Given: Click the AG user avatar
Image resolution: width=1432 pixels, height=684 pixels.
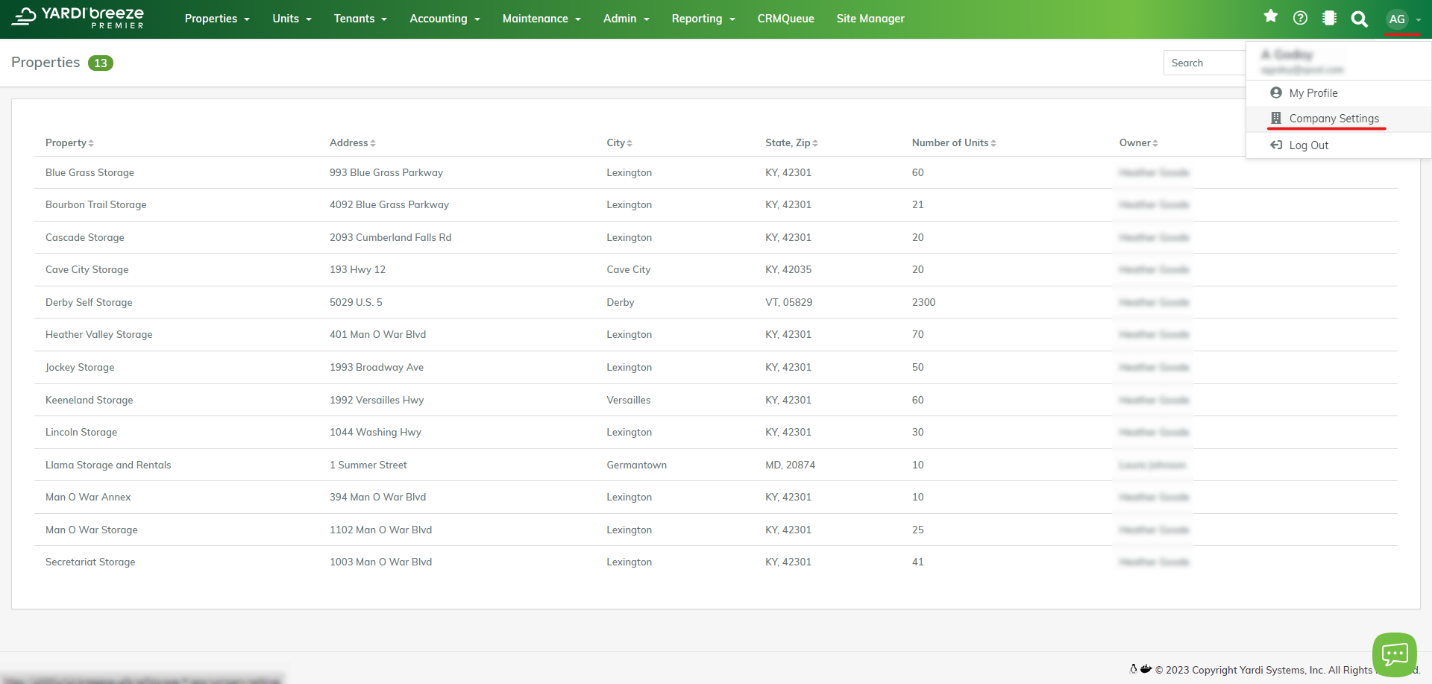Looking at the screenshot, I should coord(1397,19).
